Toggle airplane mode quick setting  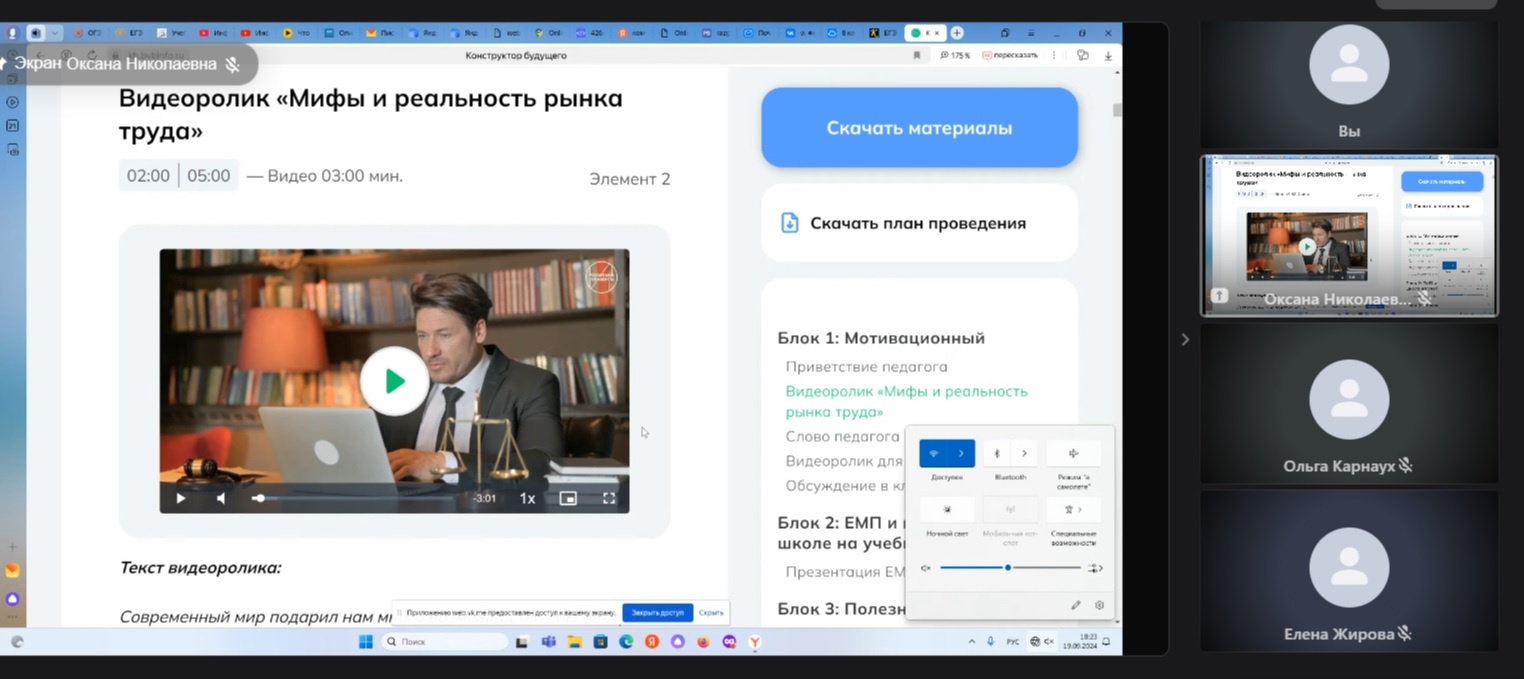click(1074, 453)
